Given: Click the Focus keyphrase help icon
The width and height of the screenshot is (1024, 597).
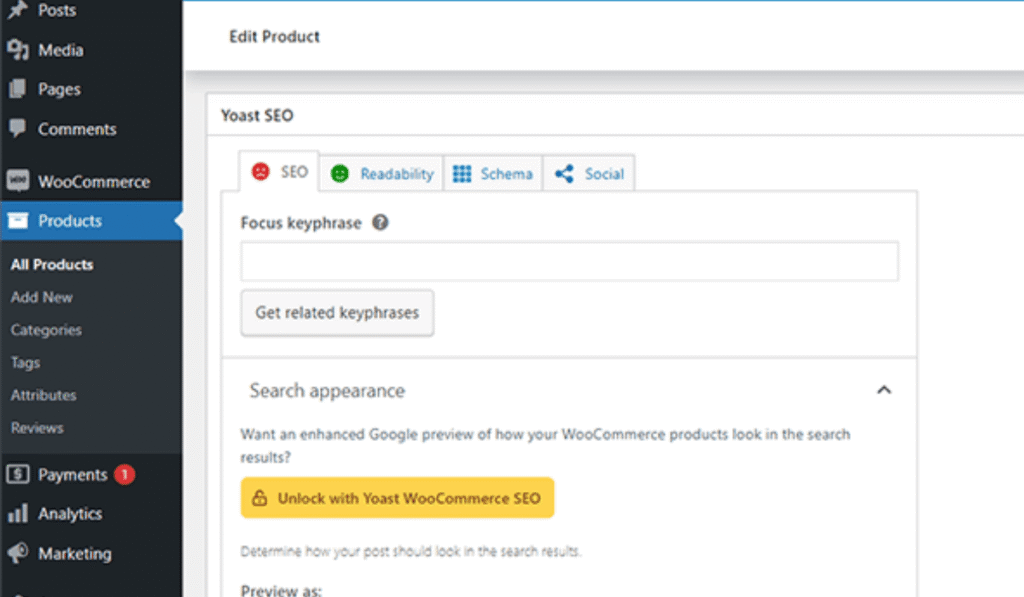Looking at the screenshot, I should (x=380, y=223).
